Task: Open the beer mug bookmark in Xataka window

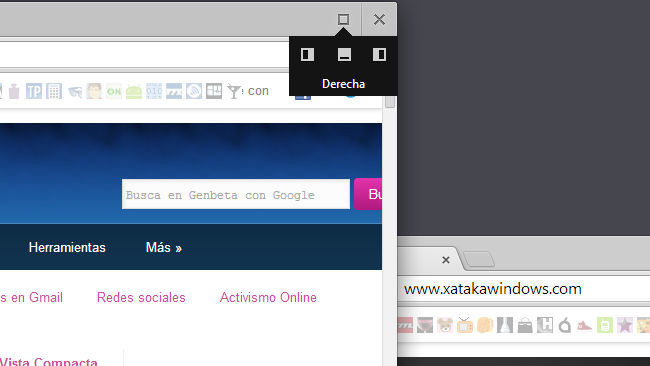Action: (485, 325)
